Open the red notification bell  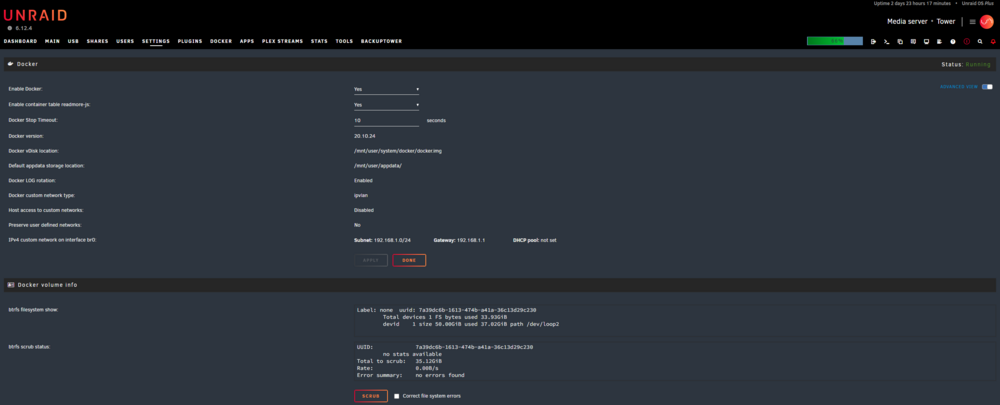(993, 41)
